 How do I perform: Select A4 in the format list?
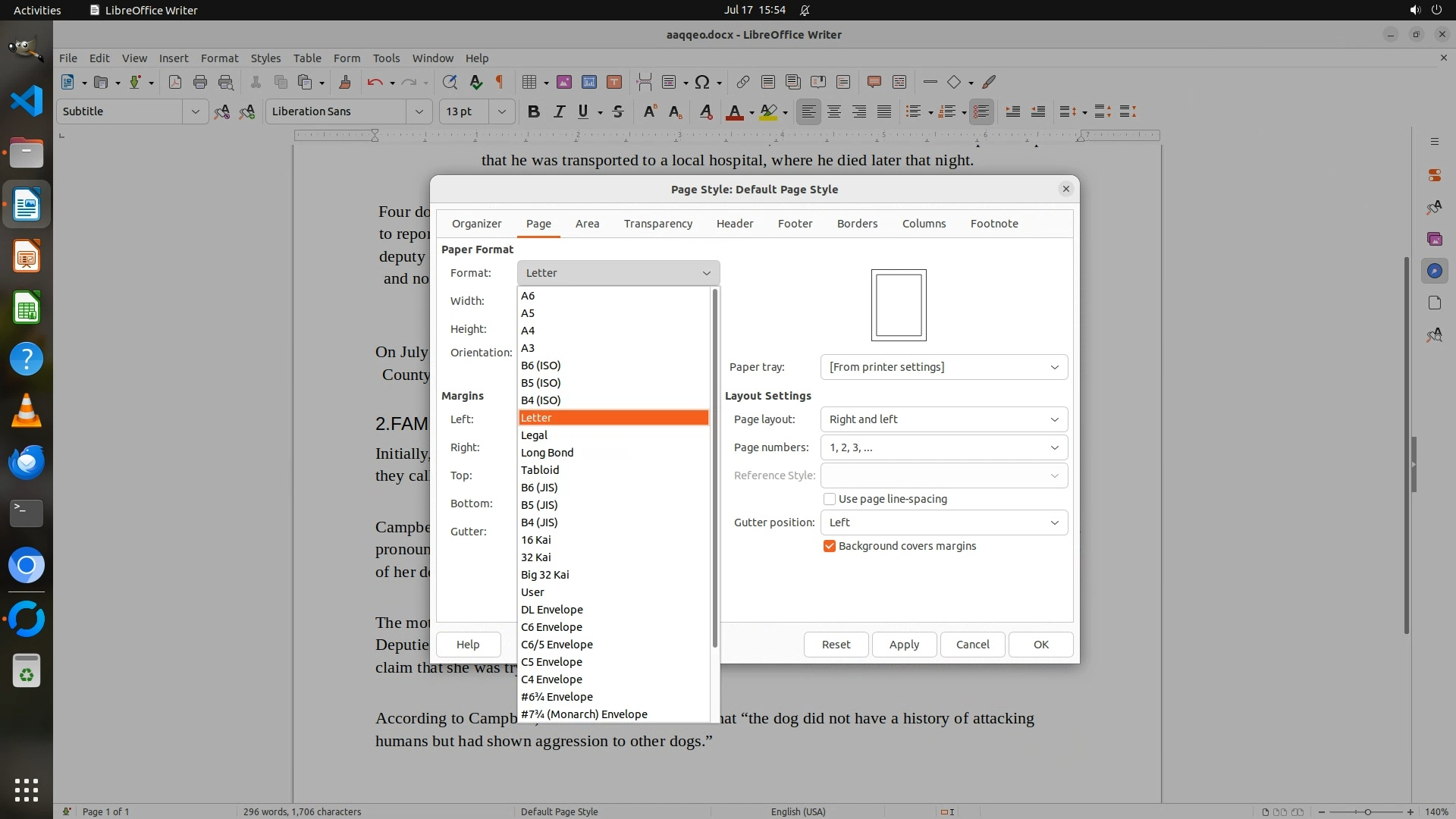pyautogui.click(x=528, y=331)
